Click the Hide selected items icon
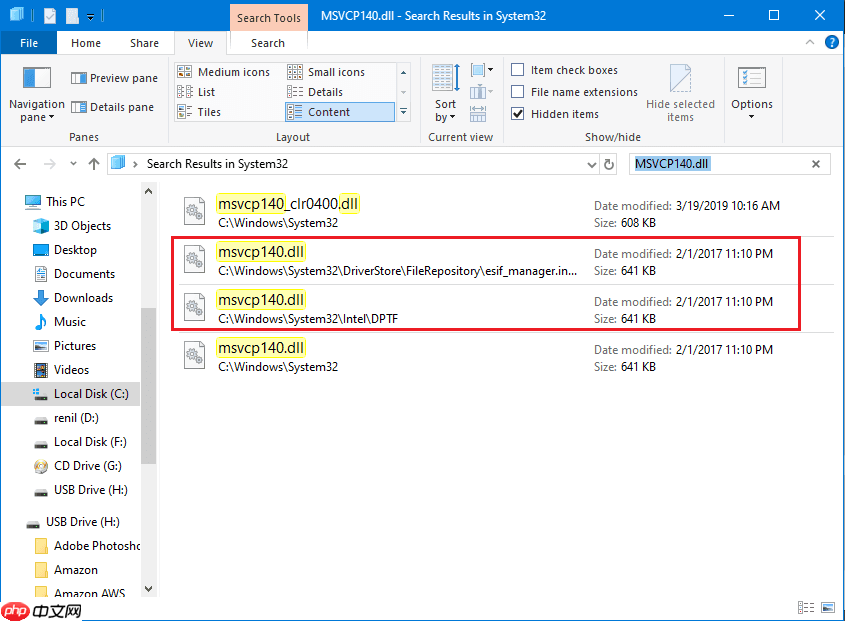845x621 pixels. tap(680, 93)
